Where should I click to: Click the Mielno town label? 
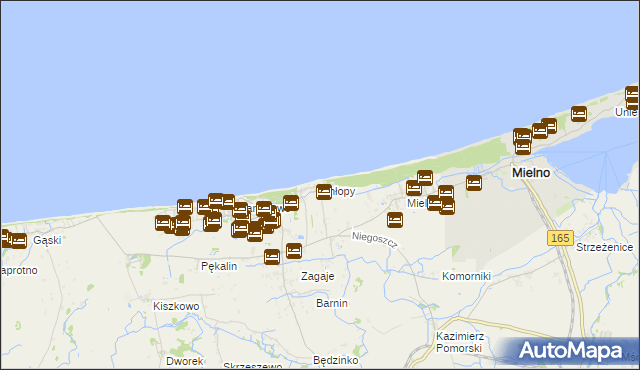[x=531, y=173]
